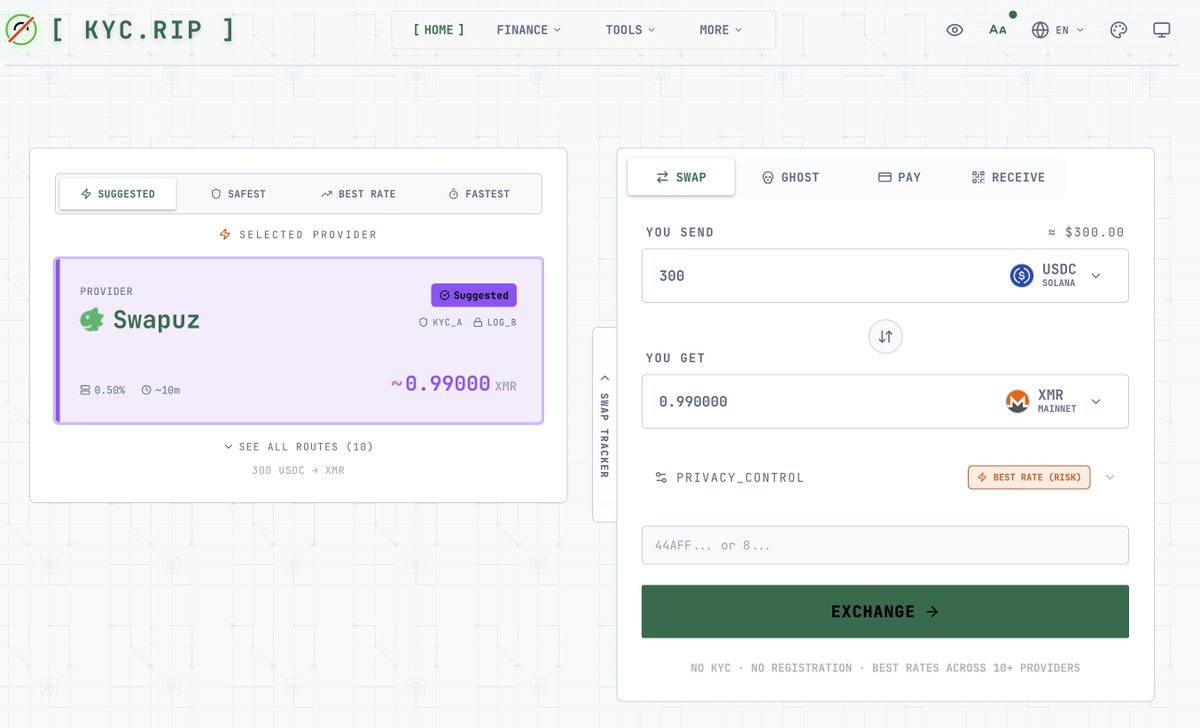
Task: Click the PRIVACY_CONTROL sliders icon
Action: coord(661,478)
